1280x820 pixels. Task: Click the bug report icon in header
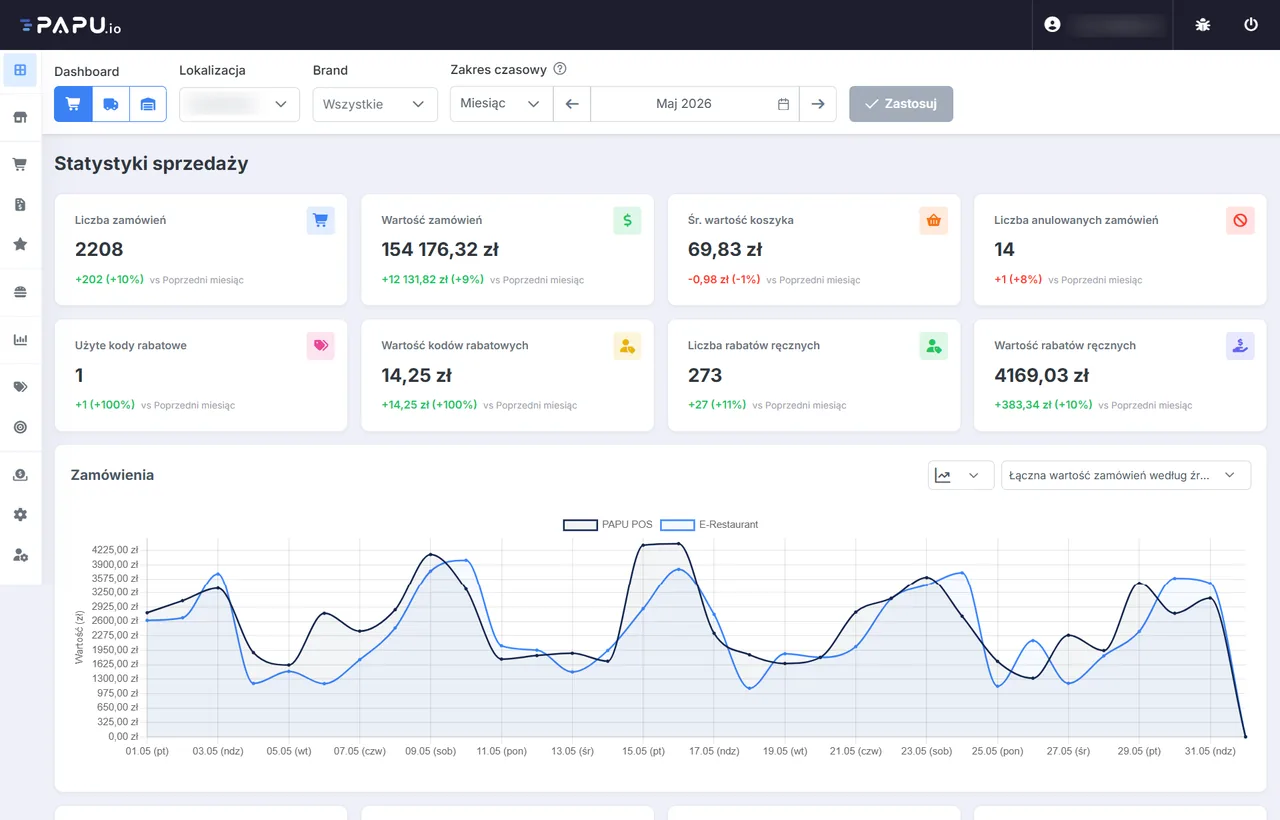click(x=1202, y=24)
